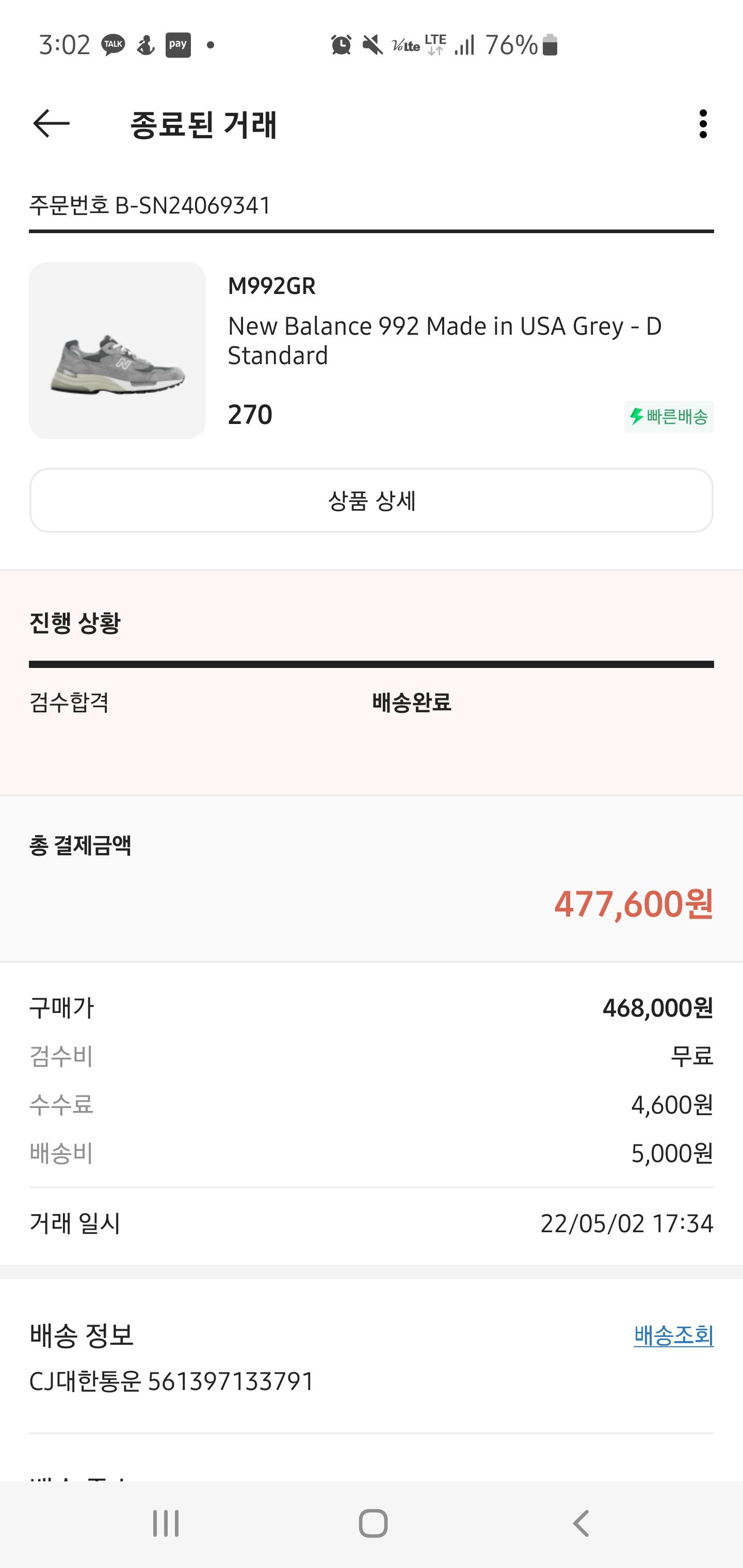
Task: Tap the back arrow in header
Action: point(51,124)
